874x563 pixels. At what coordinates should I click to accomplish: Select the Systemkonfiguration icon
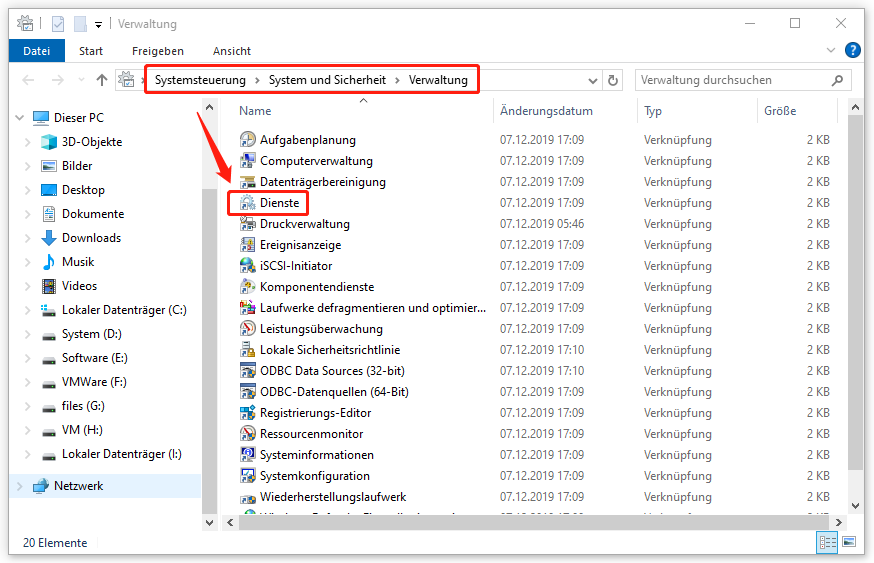coord(247,475)
